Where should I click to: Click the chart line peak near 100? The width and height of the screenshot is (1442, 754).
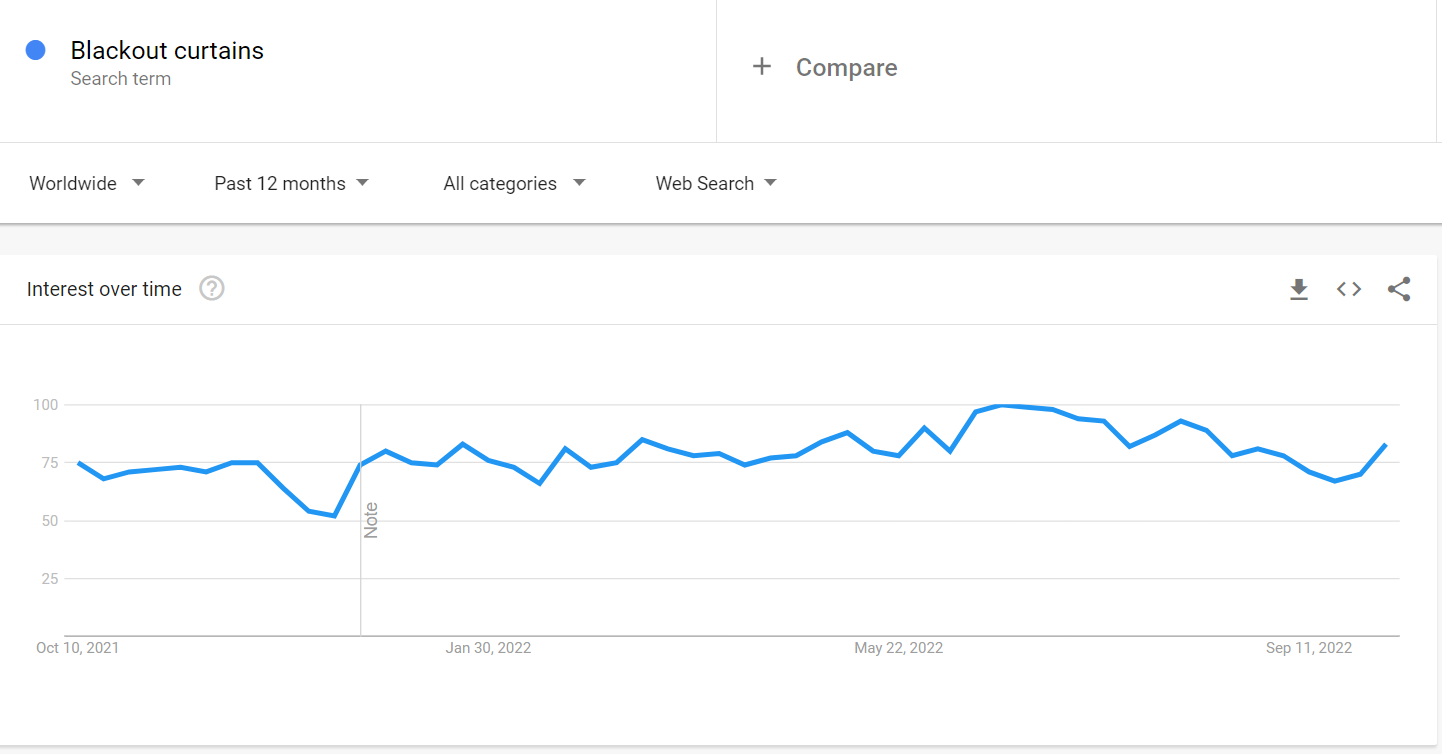[1001, 405]
